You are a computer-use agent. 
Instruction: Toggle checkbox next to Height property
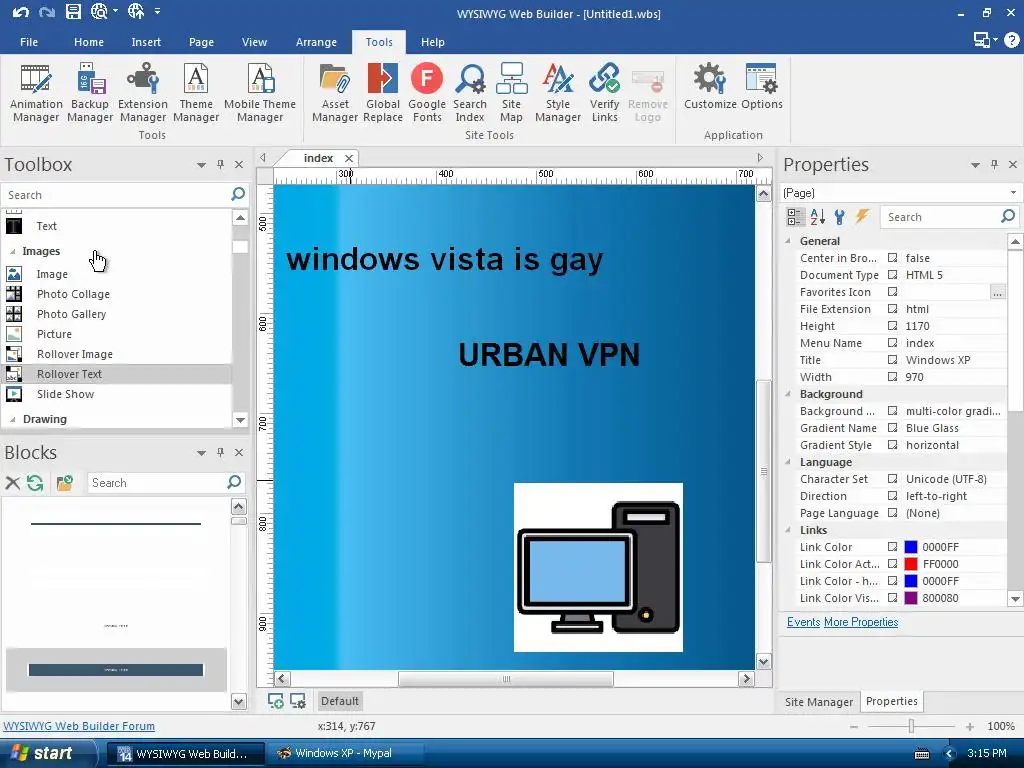click(x=892, y=326)
